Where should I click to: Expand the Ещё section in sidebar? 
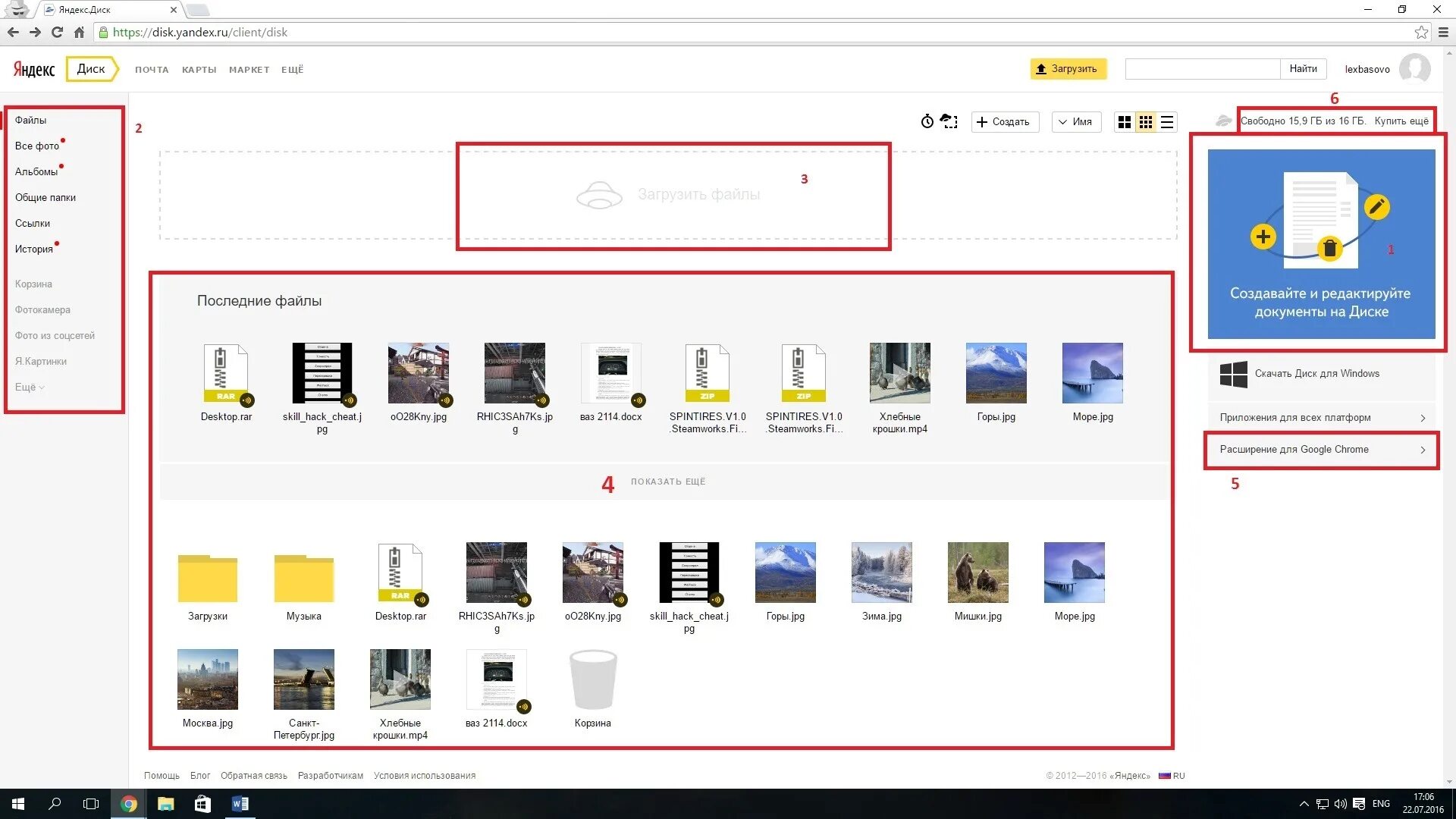(x=29, y=388)
